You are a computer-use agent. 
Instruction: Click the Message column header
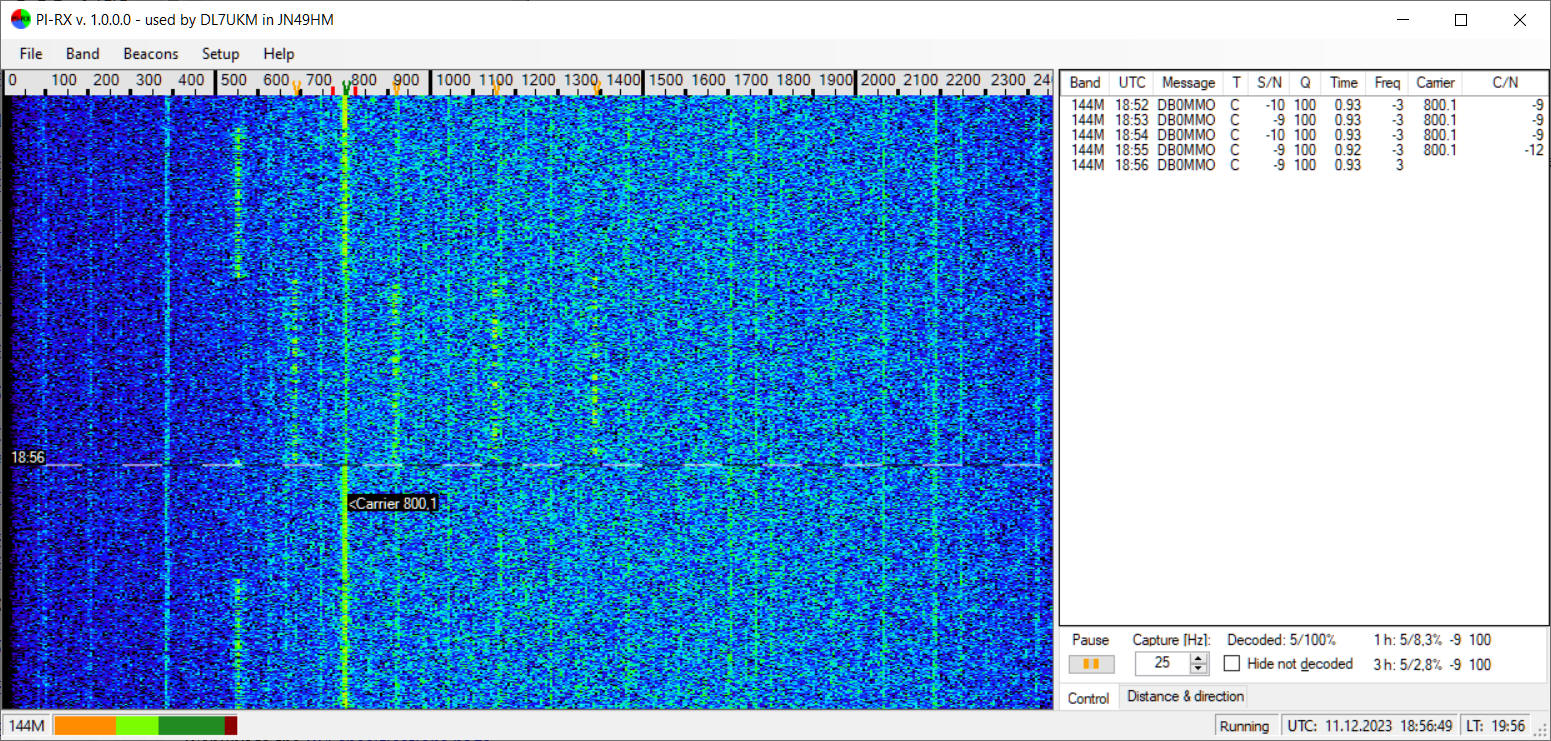[1188, 83]
